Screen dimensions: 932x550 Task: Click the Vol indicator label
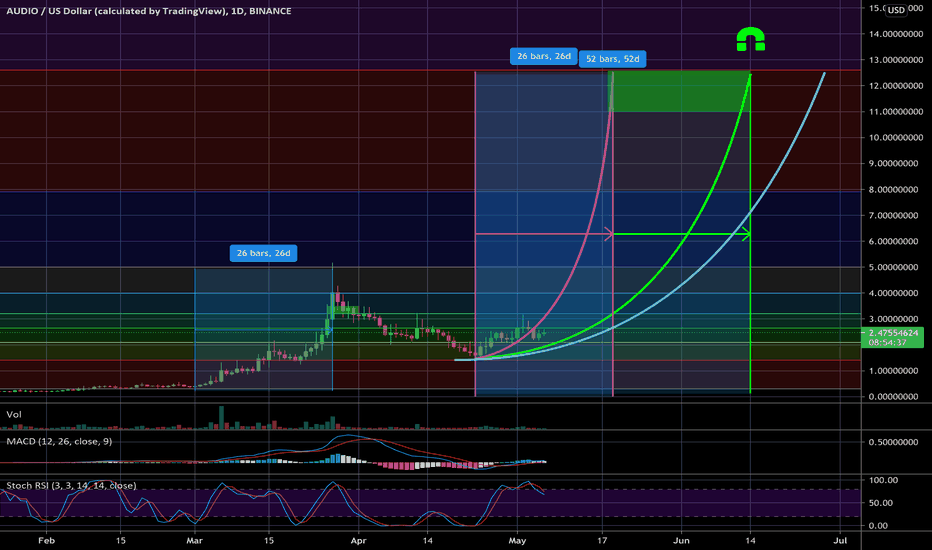[x=14, y=414]
